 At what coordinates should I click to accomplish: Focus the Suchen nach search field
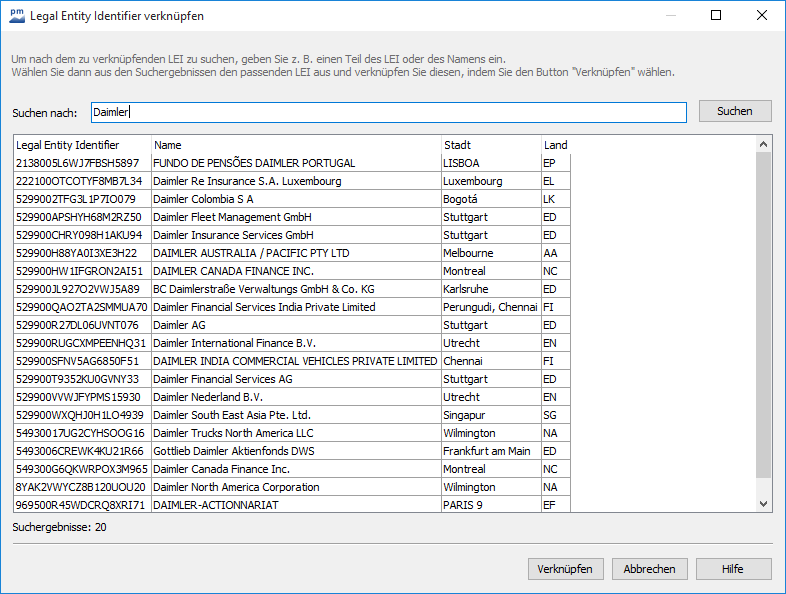388,113
